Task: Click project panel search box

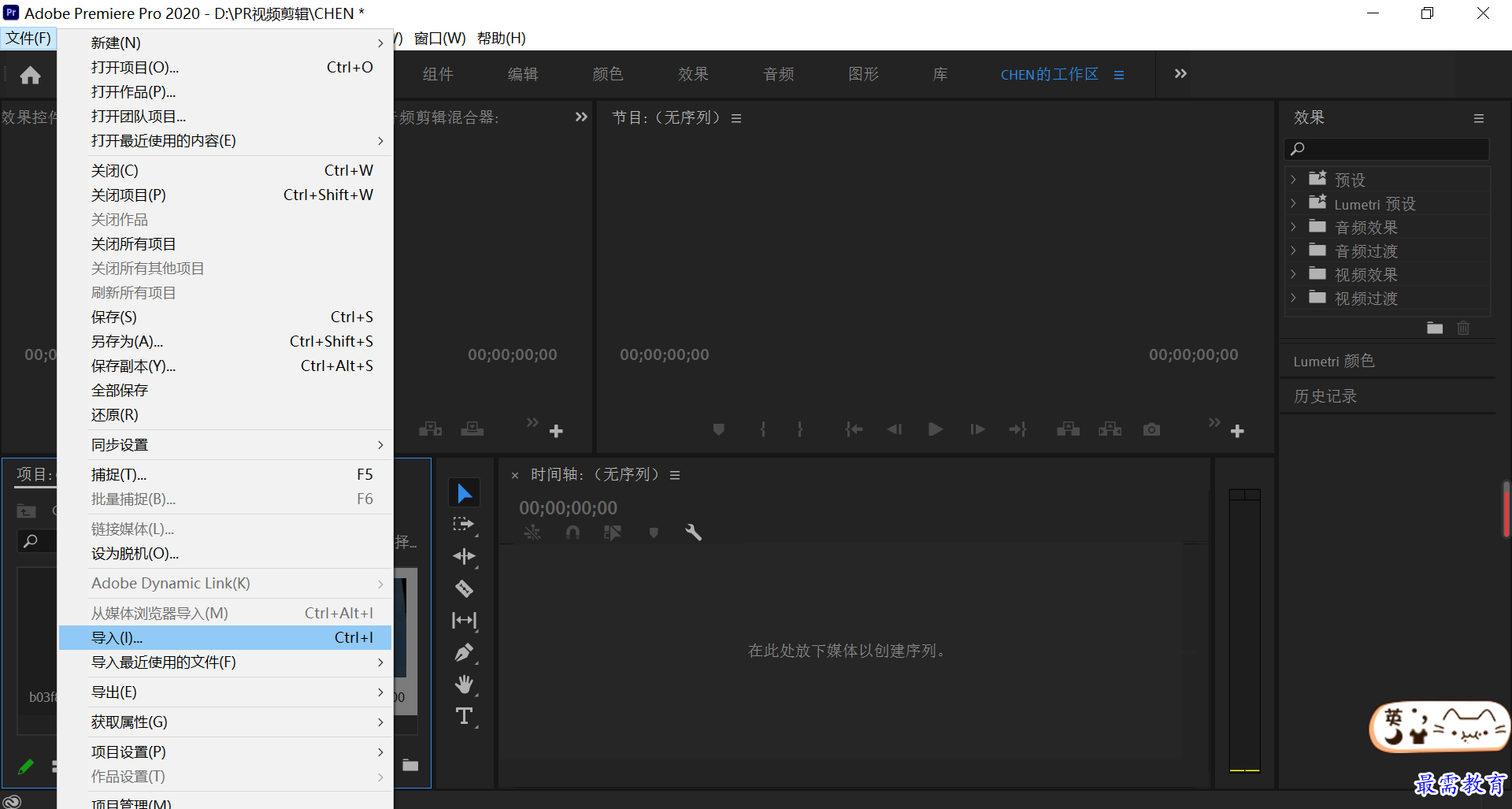Action: (x=37, y=541)
